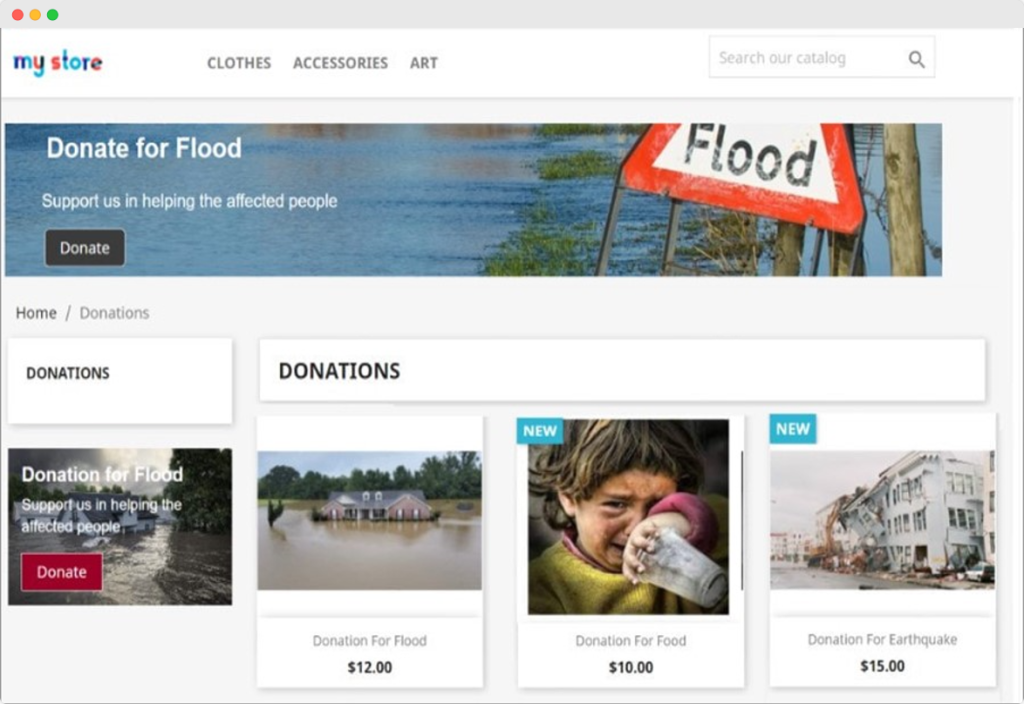
Task: Click the NEW badge on Food donation
Action: click(x=540, y=431)
